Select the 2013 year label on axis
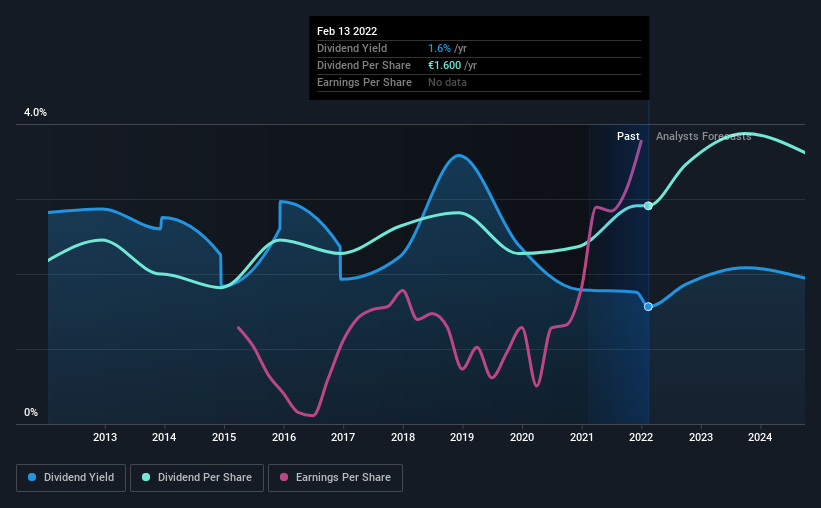The image size is (821, 508). coord(105,437)
